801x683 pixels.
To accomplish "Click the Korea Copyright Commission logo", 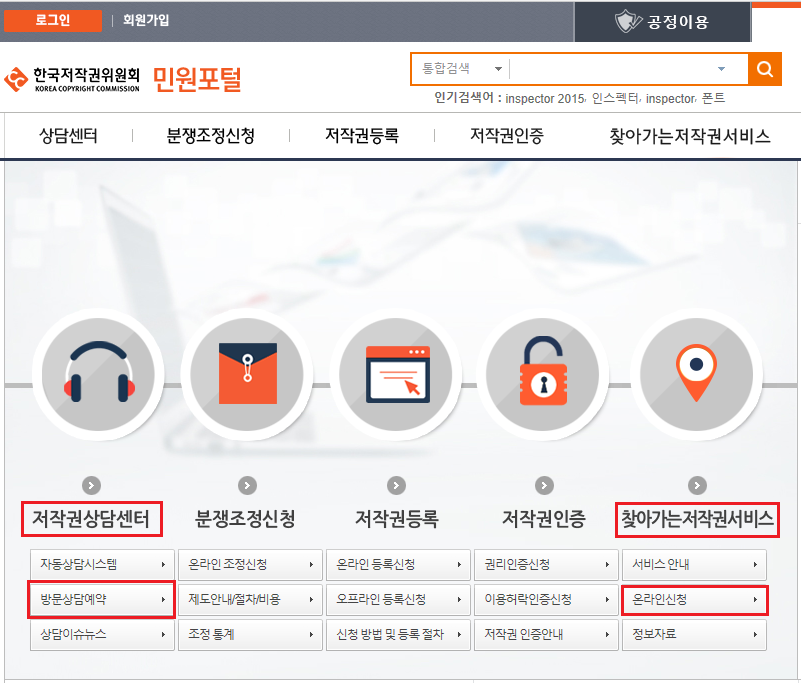I will [x=73, y=78].
